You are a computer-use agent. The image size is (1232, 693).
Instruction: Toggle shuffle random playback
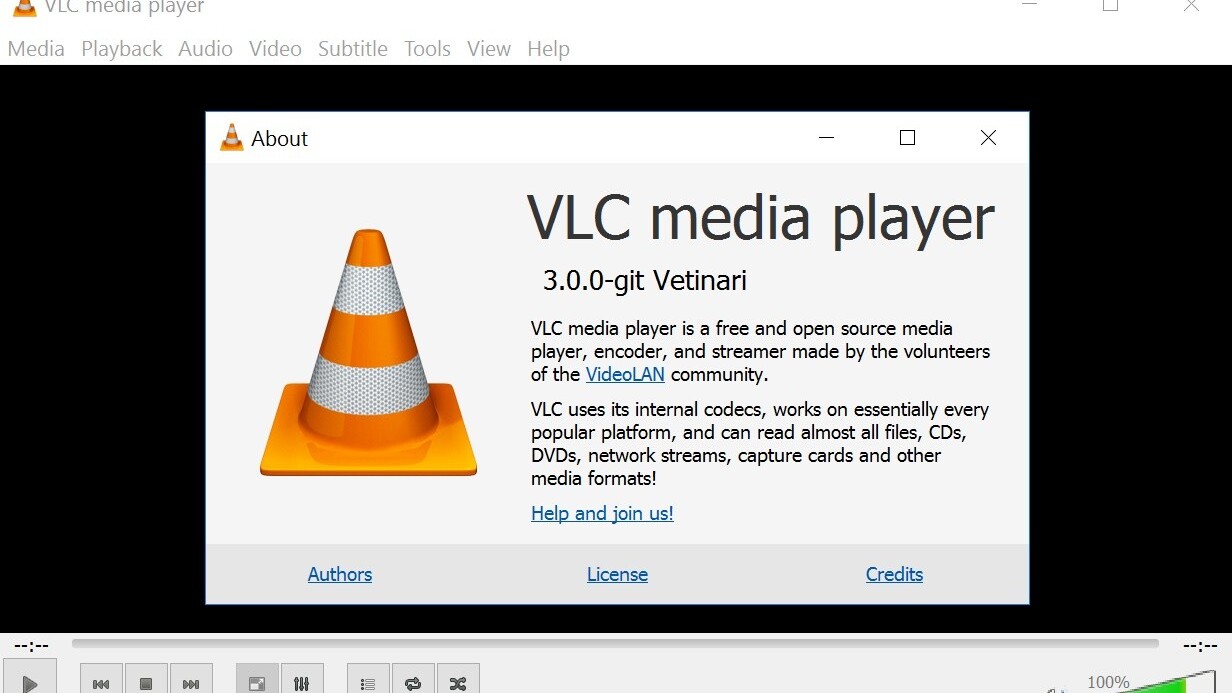458,683
